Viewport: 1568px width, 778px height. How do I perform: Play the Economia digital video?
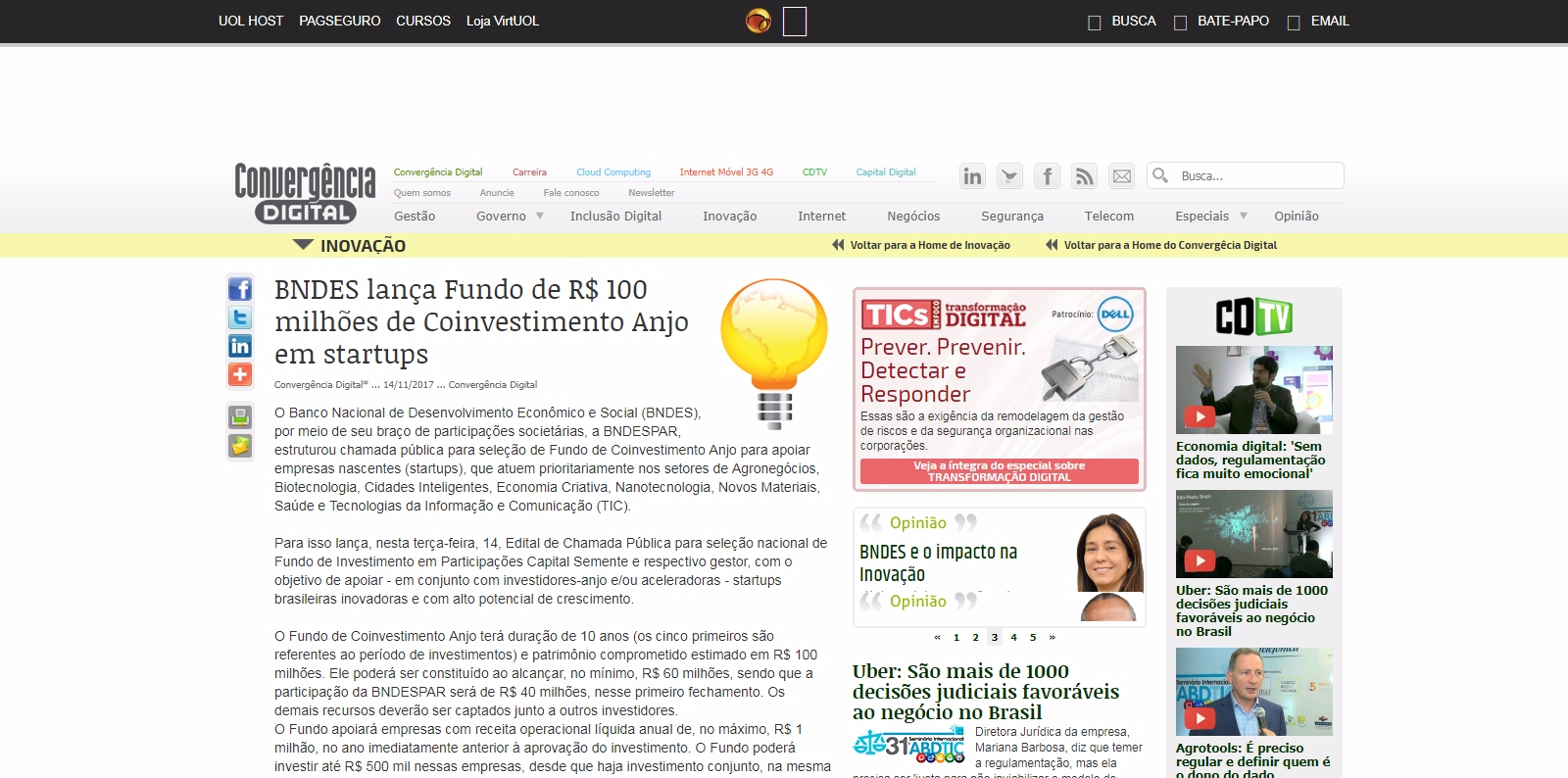click(x=1200, y=416)
